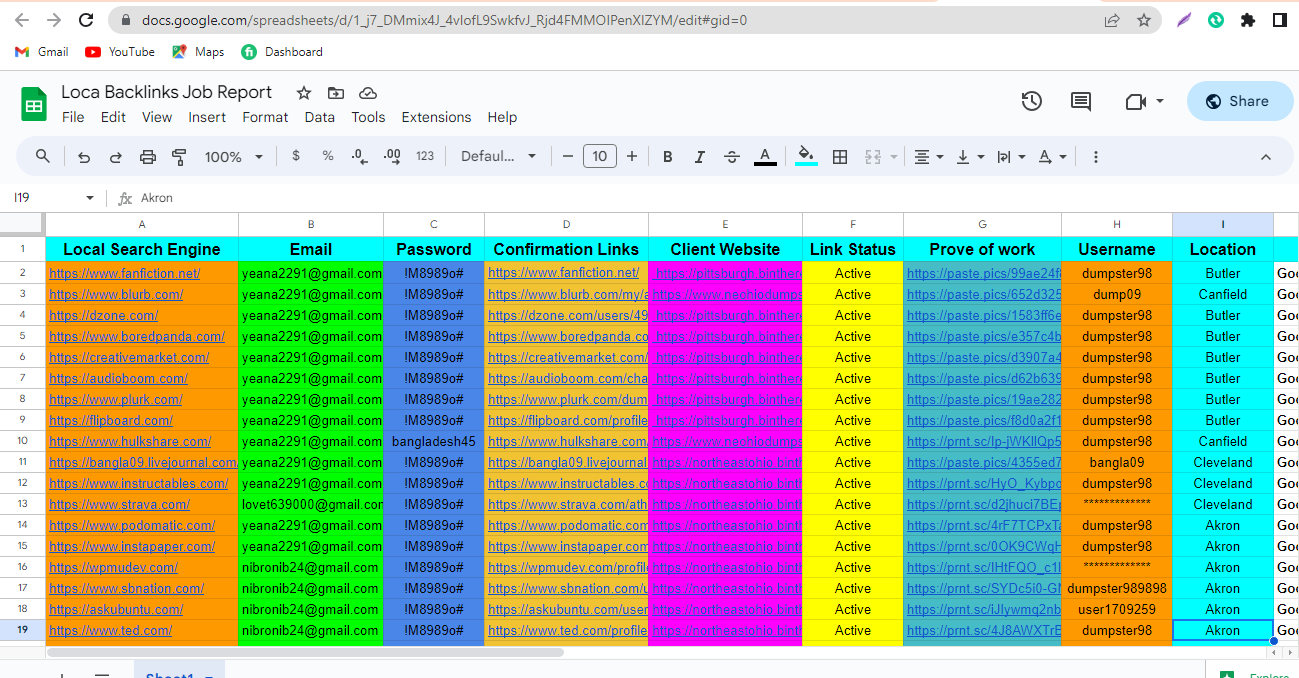Select row 13 header
Image resolution: width=1299 pixels, height=678 pixels.
(x=22, y=504)
